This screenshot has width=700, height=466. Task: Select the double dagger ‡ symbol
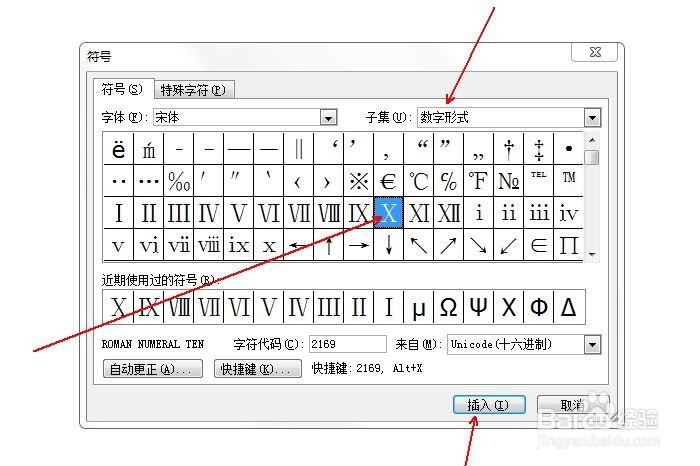(x=538, y=149)
